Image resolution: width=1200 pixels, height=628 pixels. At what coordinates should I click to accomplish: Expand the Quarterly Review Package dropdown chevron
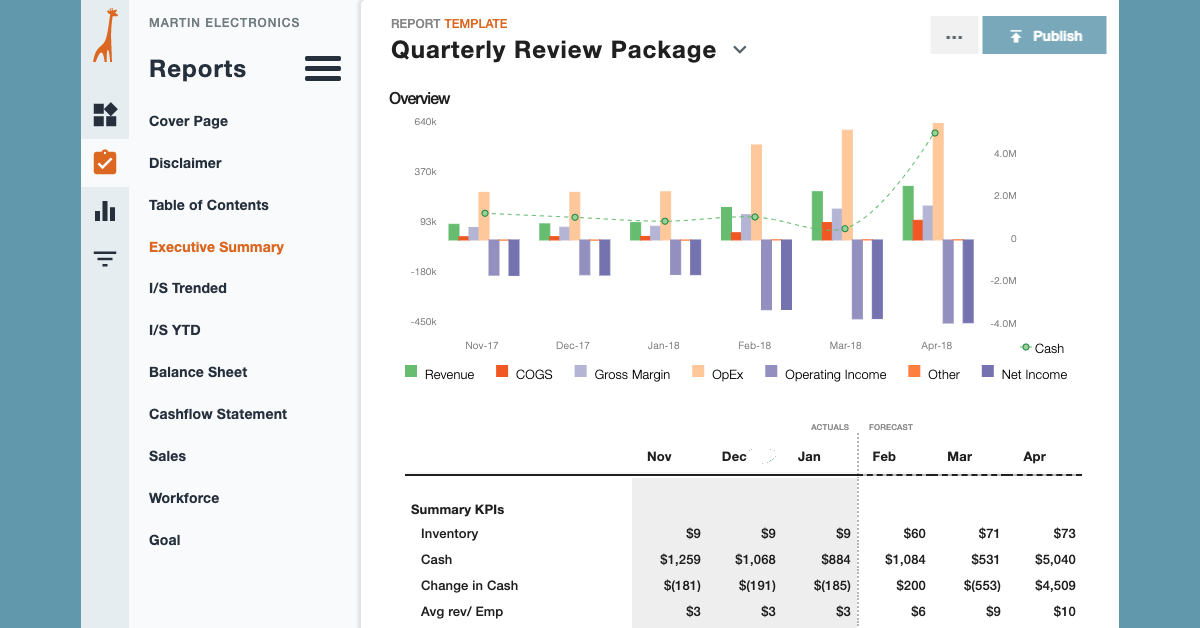coord(740,50)
